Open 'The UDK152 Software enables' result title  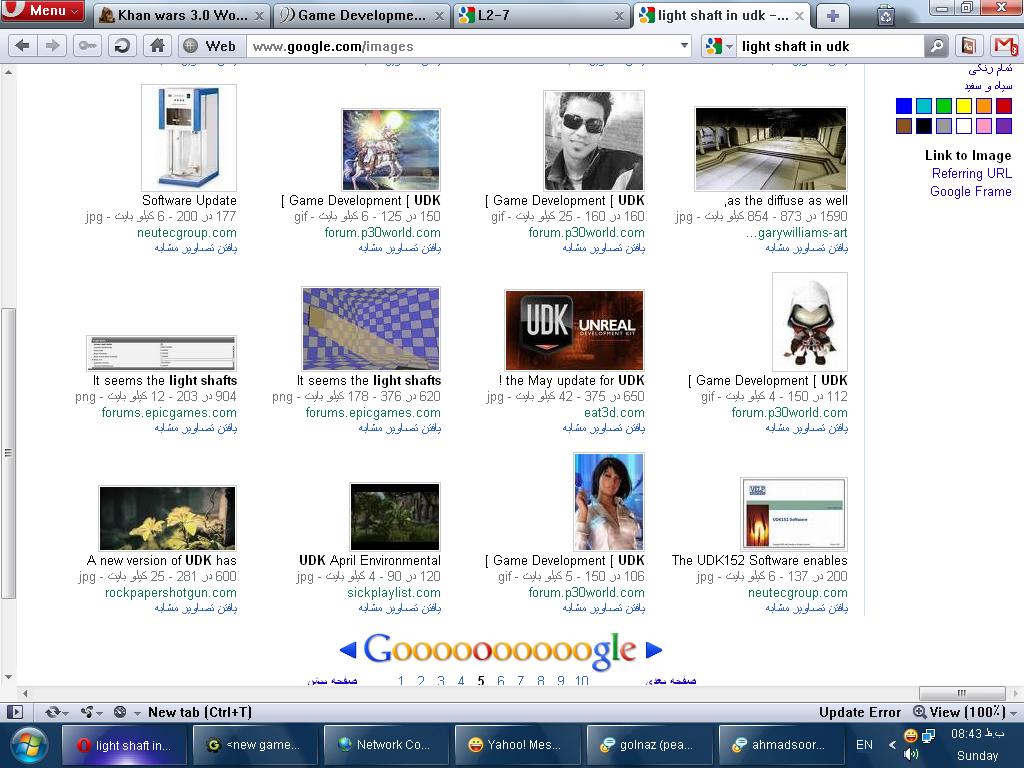760,560
